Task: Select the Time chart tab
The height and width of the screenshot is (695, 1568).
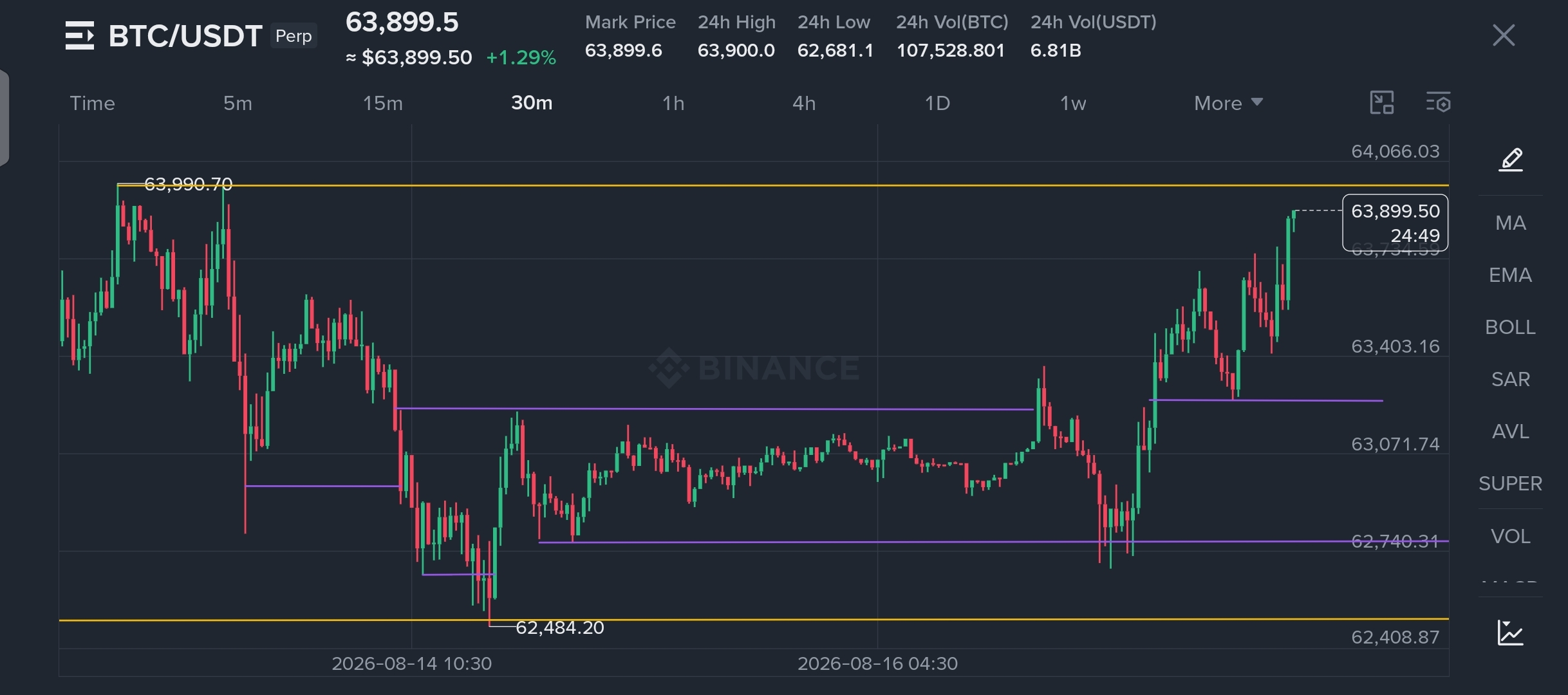Action: coord(92,104)
